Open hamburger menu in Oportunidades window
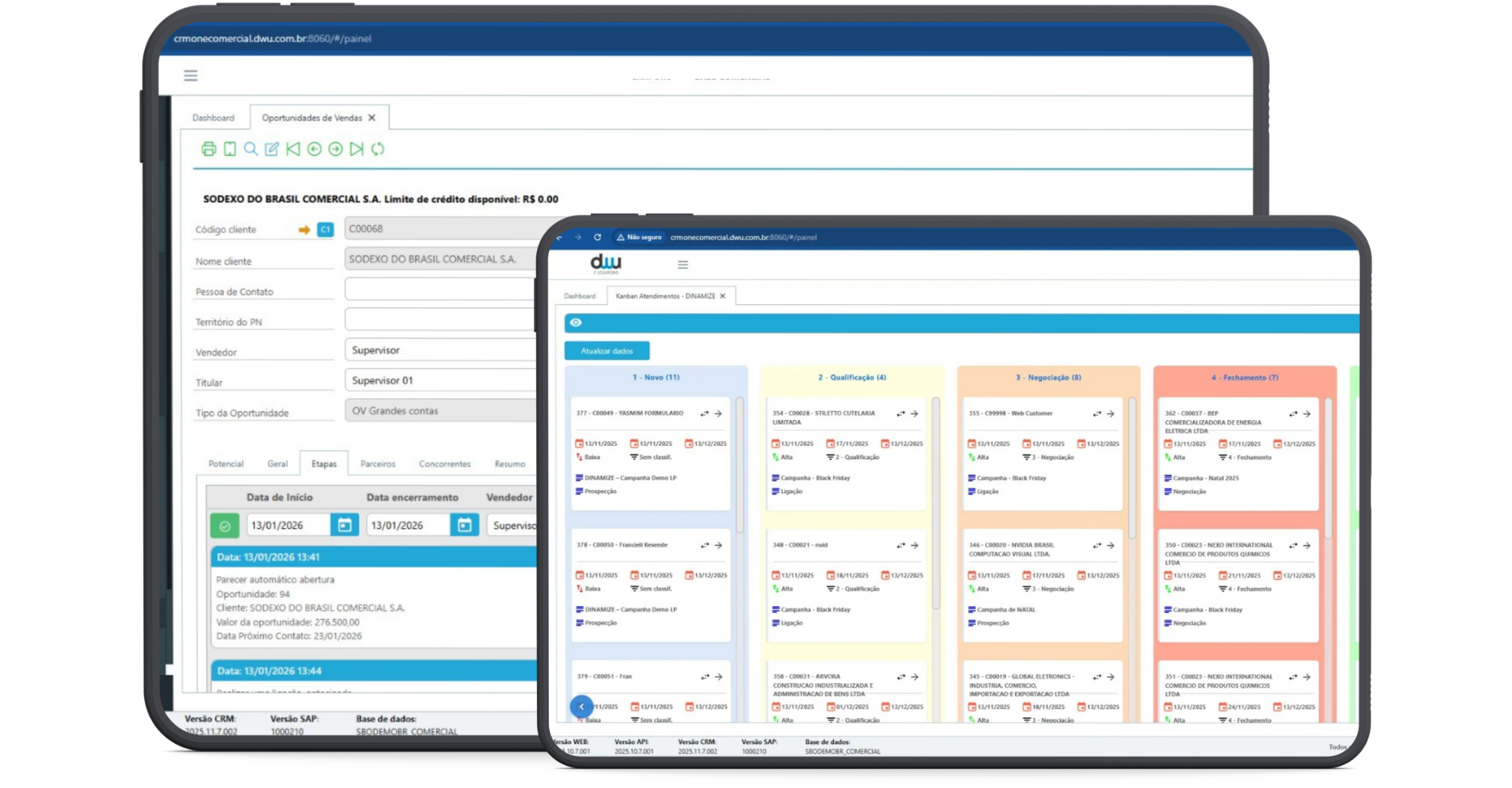 191,76
